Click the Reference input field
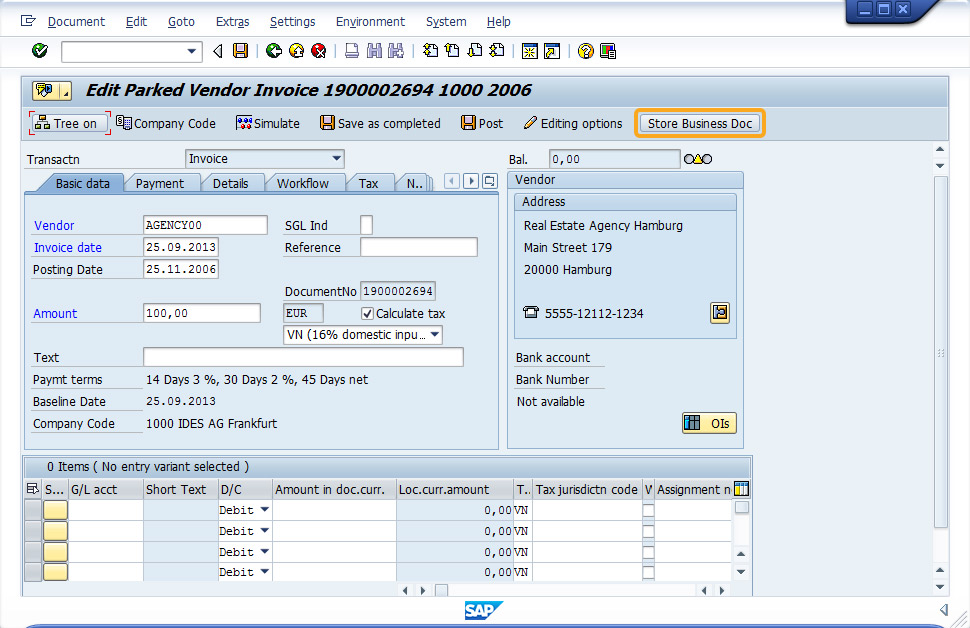 [x=419, y=247]
